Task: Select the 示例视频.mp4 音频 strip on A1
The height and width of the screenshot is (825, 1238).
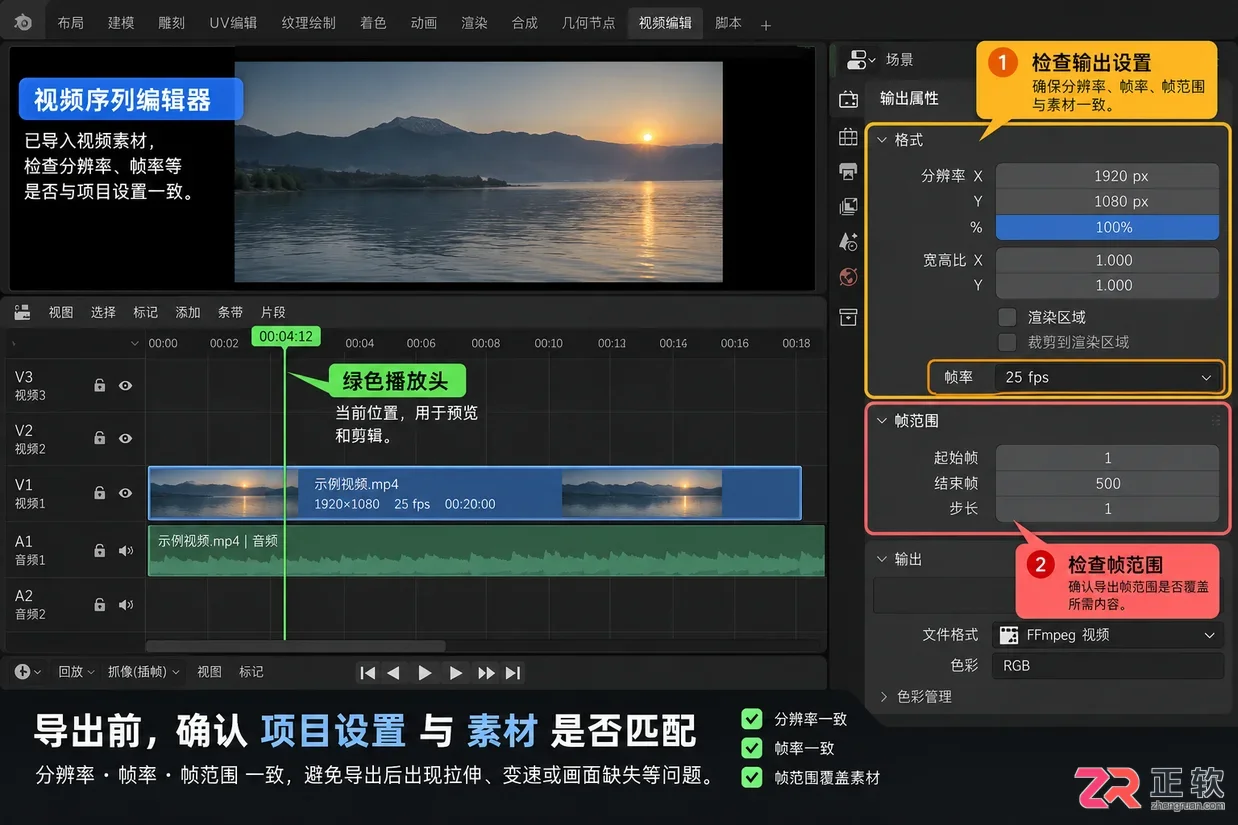Action: [x=486, y=551]
